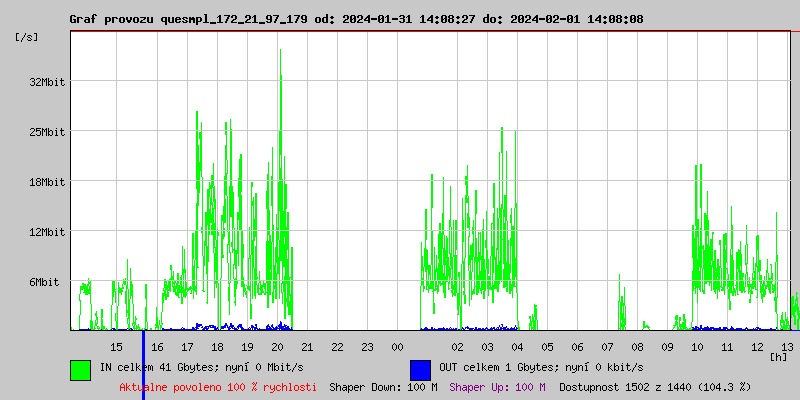Click the 18Mbit y-axis label
This screenshot has height=400, width=800.
tap(47, 182)
